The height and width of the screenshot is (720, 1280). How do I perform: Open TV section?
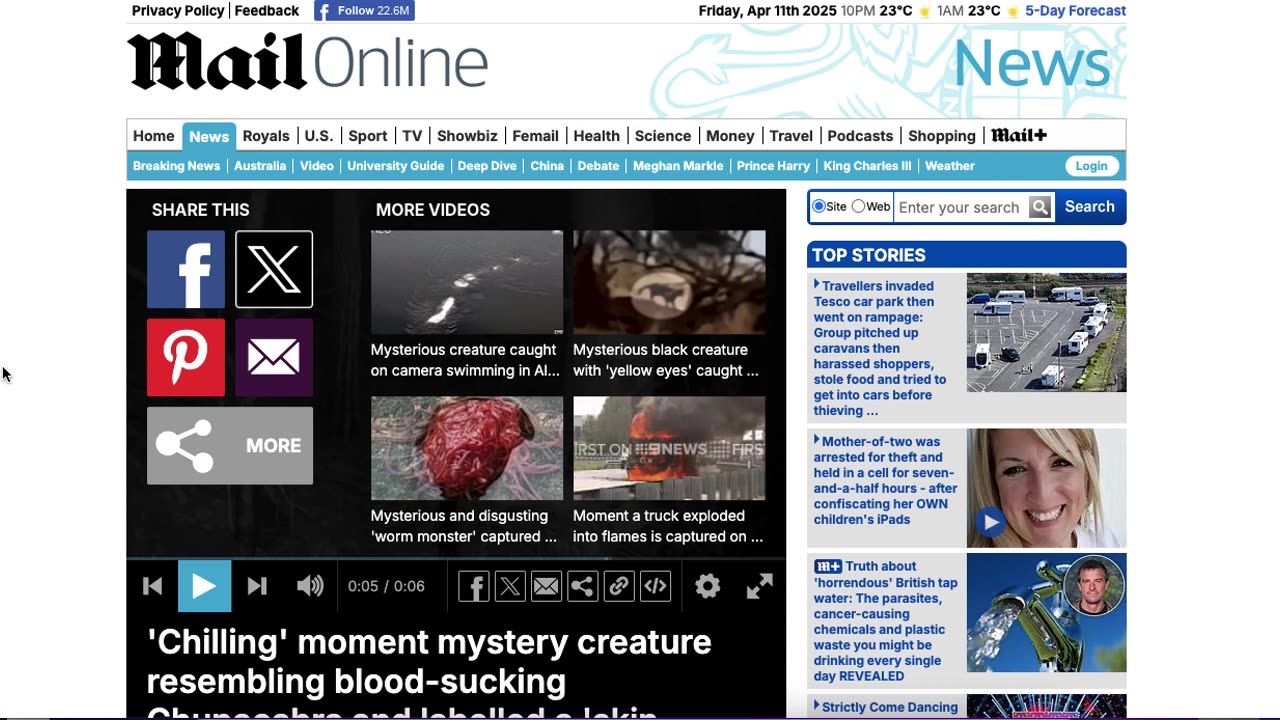pyautogui.click(x=413, y=136)
